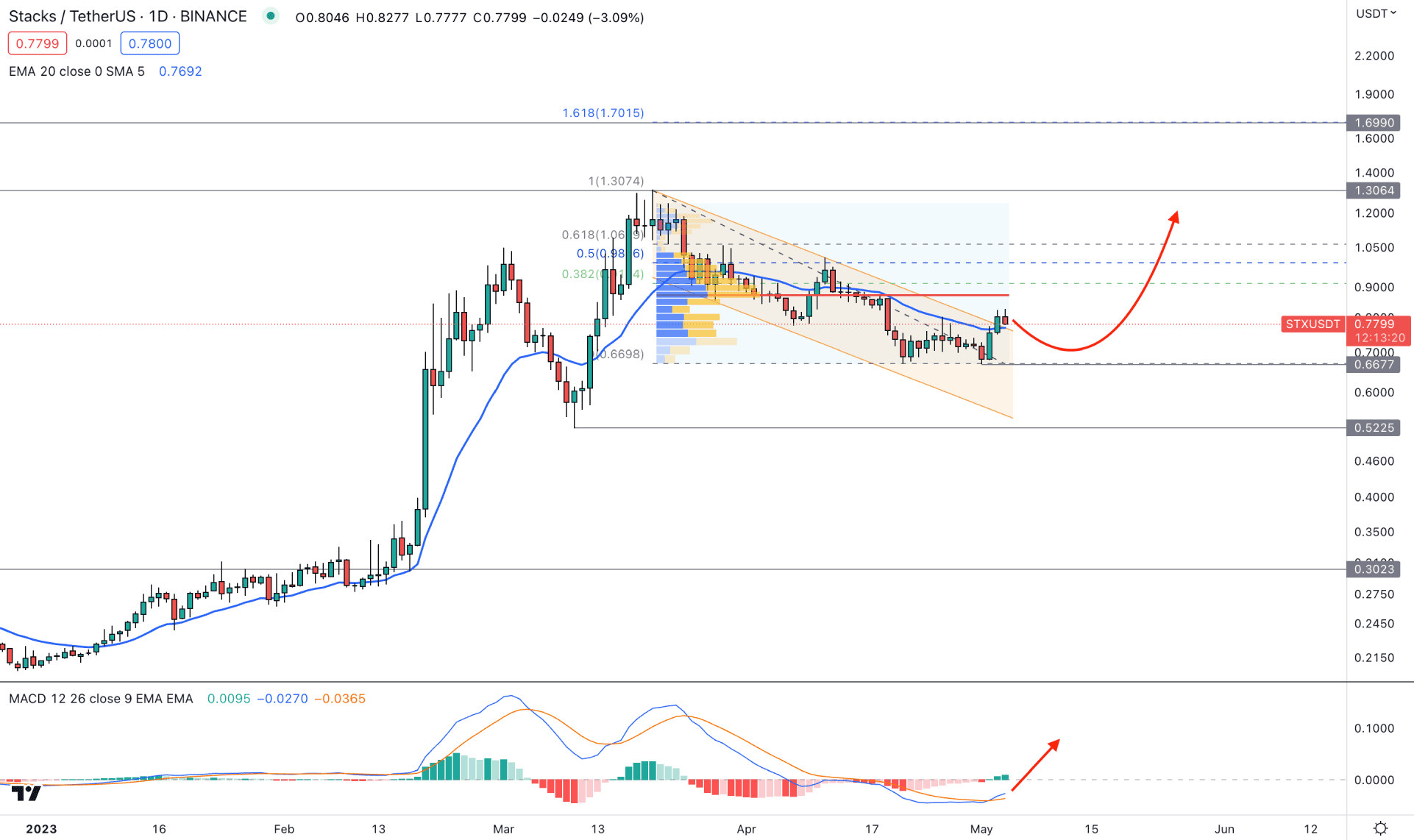
Task: Click the TradingView logo
Action: click(x=26, y=793)
